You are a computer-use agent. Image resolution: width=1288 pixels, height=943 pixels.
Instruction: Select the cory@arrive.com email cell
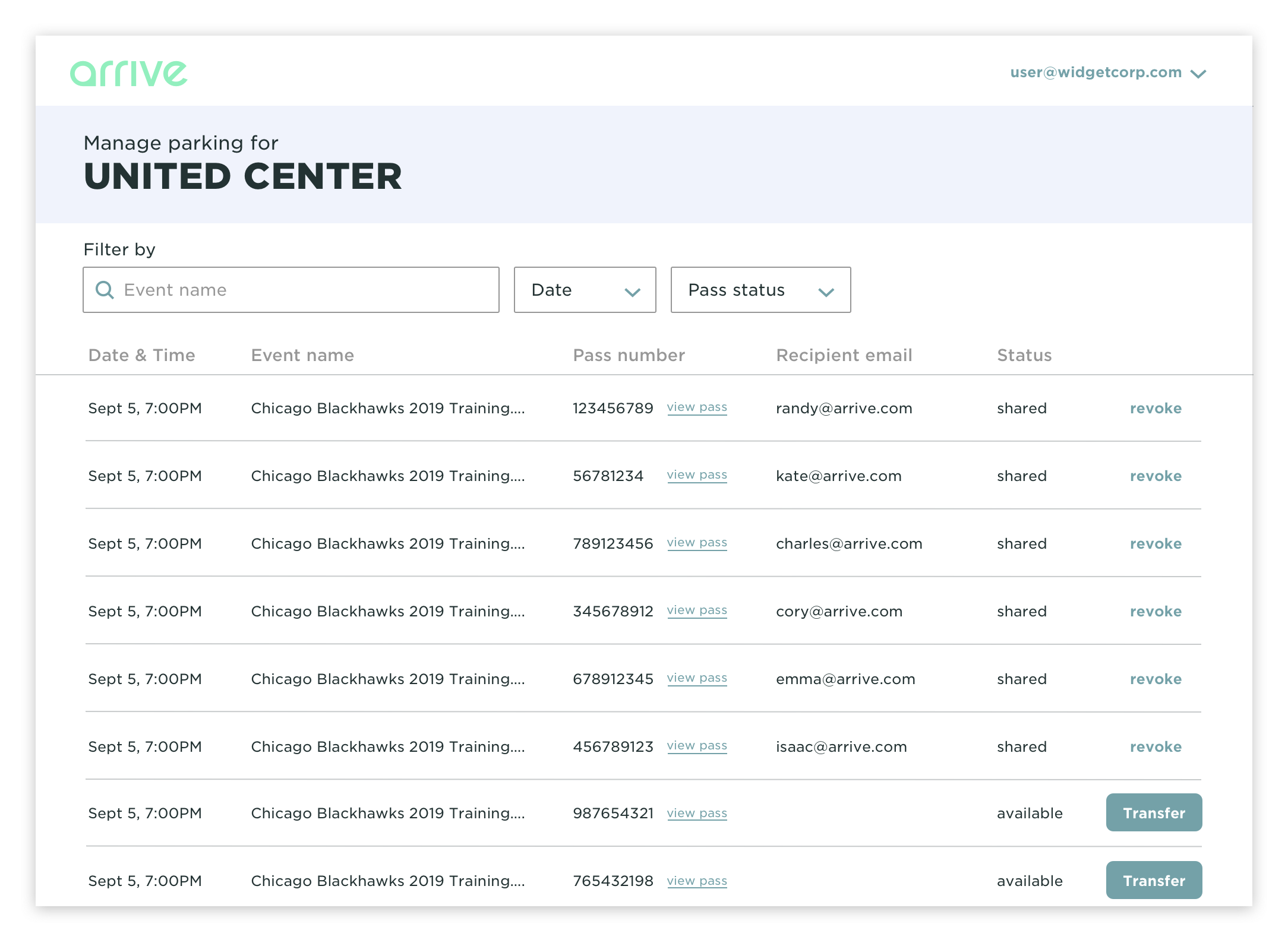point(839,612)
